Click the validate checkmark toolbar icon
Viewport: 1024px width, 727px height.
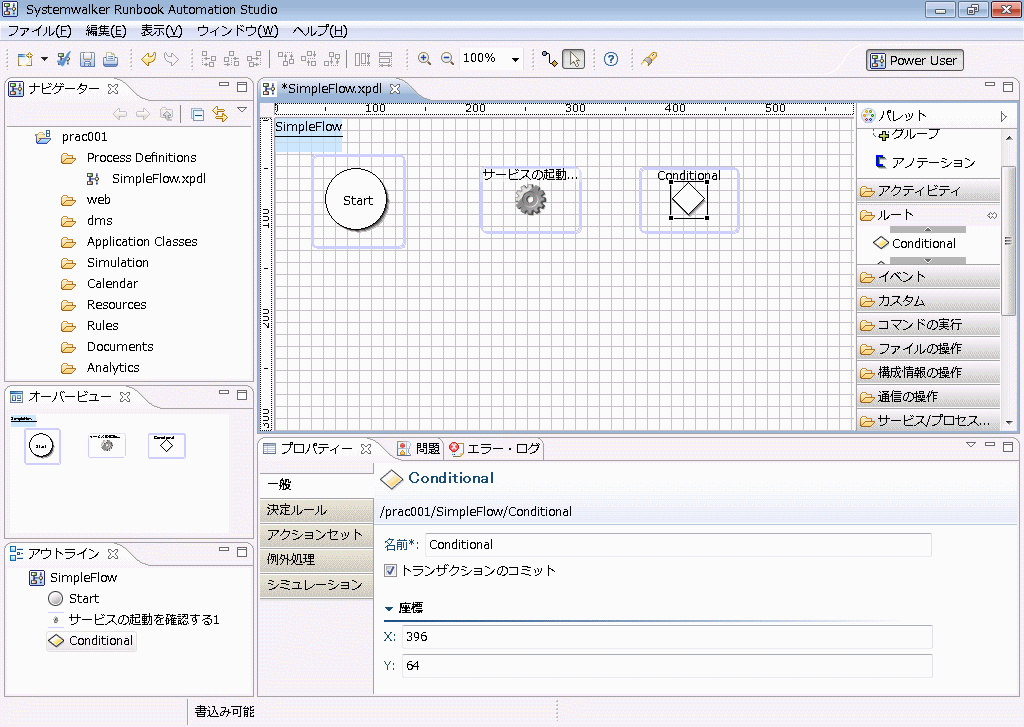63,59
